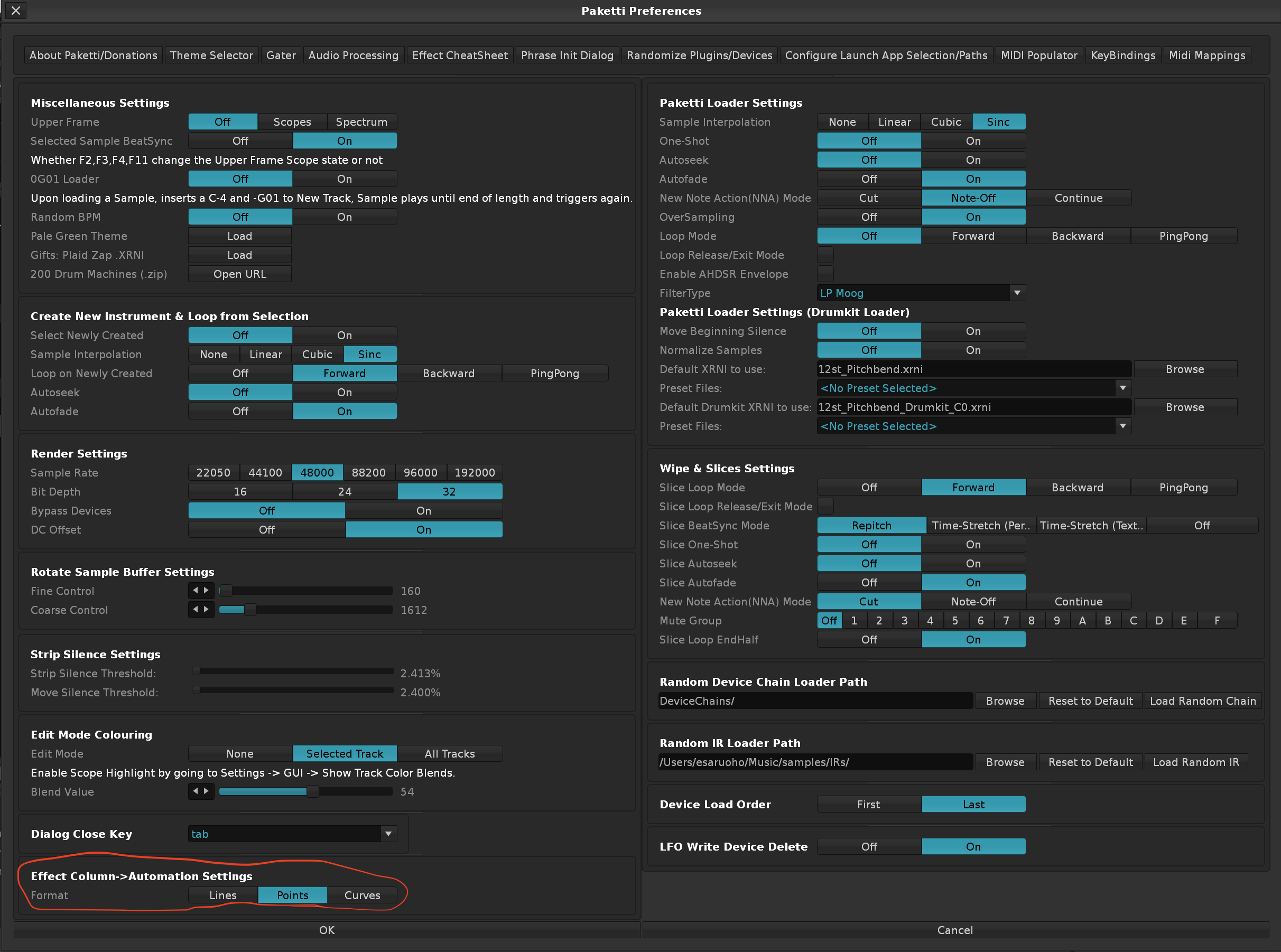The width and height of the screenshot is (1281, 952).
Task: Open the Theme Selector tab
Action: pyautogui.click(x=211, y=55)
